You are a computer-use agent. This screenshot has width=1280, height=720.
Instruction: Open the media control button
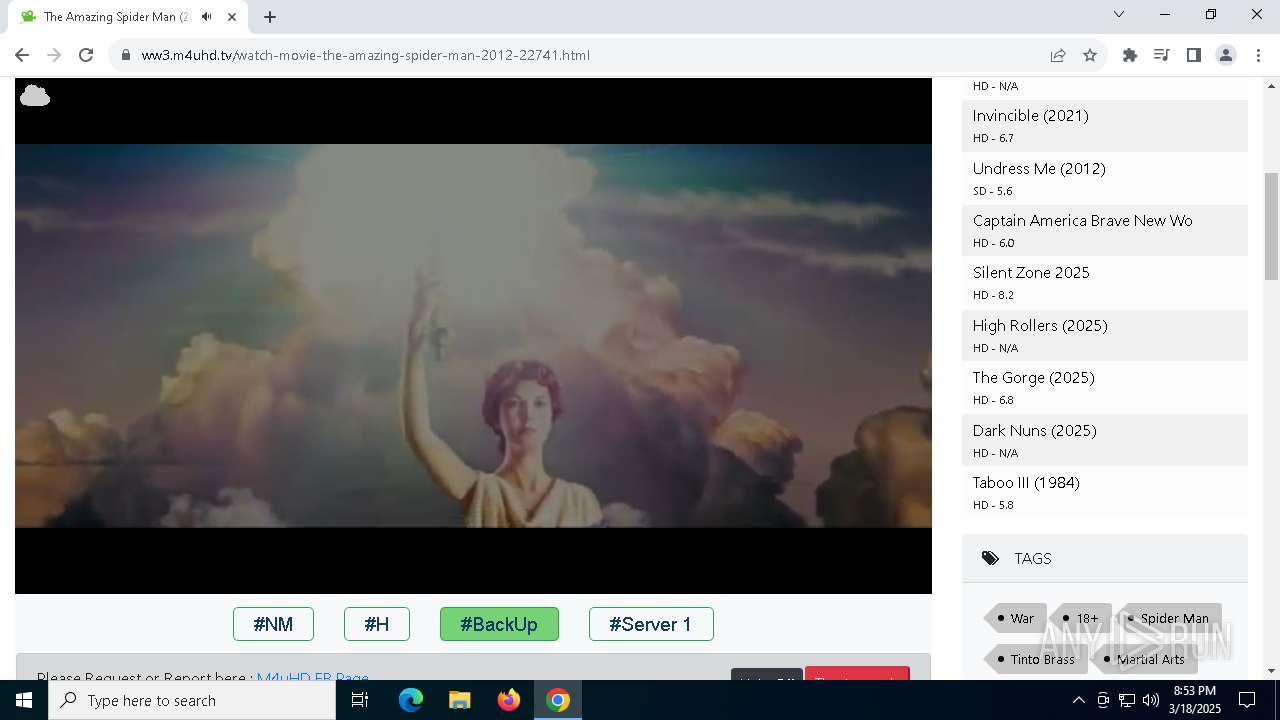1161,55
